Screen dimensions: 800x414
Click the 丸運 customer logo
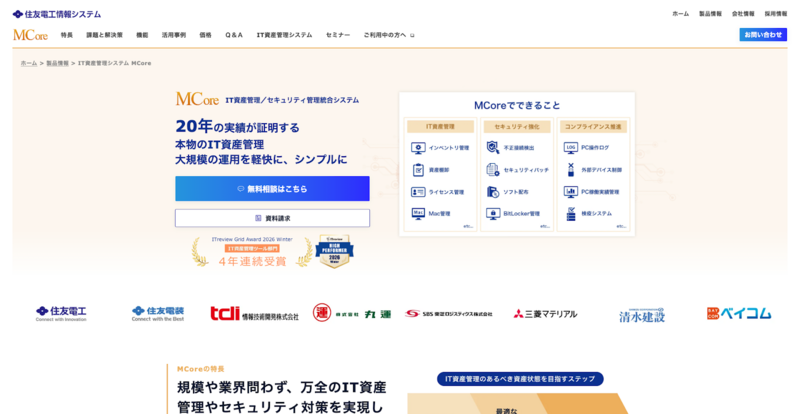click(x=352, y=313)
